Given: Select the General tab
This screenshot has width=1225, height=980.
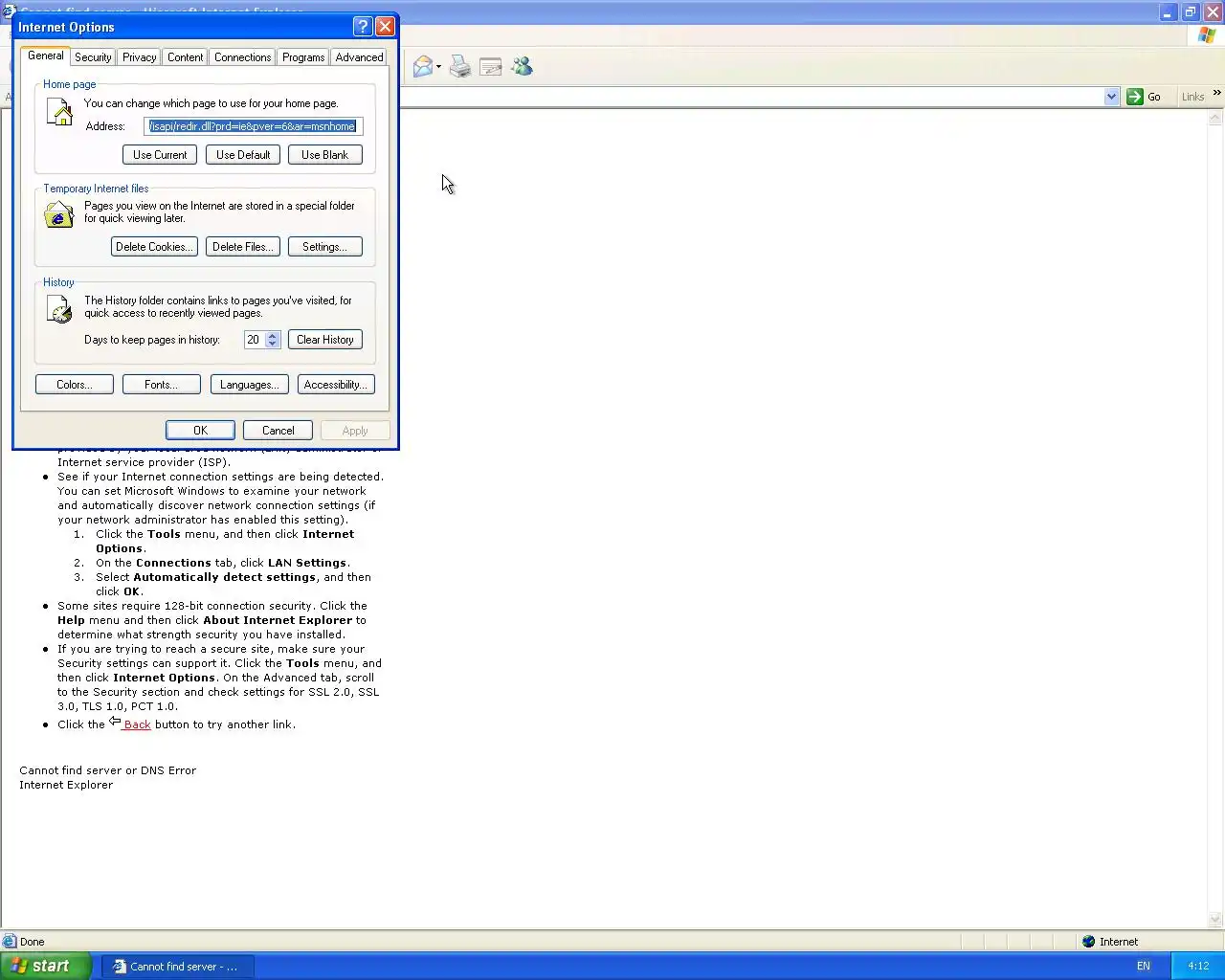Looking at the screenshot, I should 46,56.
